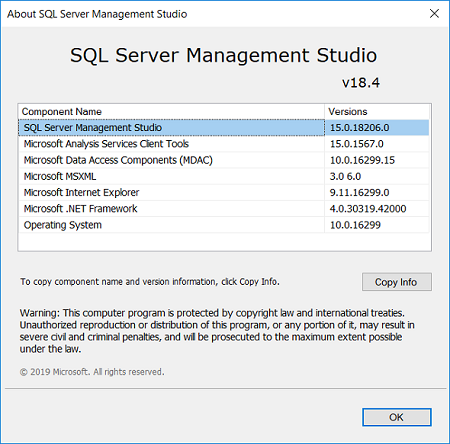Click Operating System version 10.0.16299

(355, 225)
